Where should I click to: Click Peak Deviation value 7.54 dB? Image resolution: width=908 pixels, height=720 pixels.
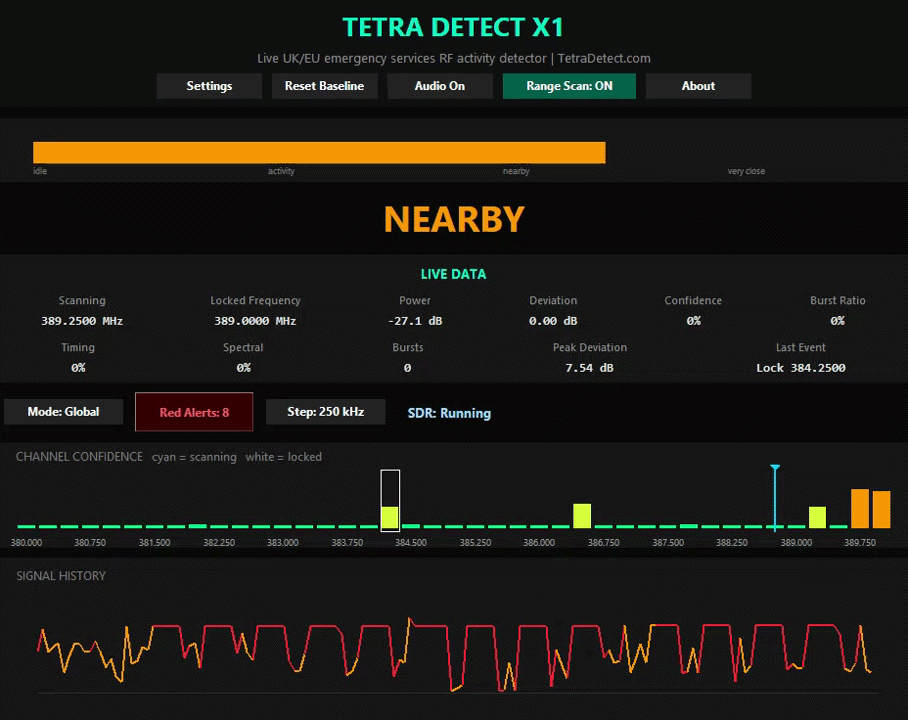click(590, 368)
